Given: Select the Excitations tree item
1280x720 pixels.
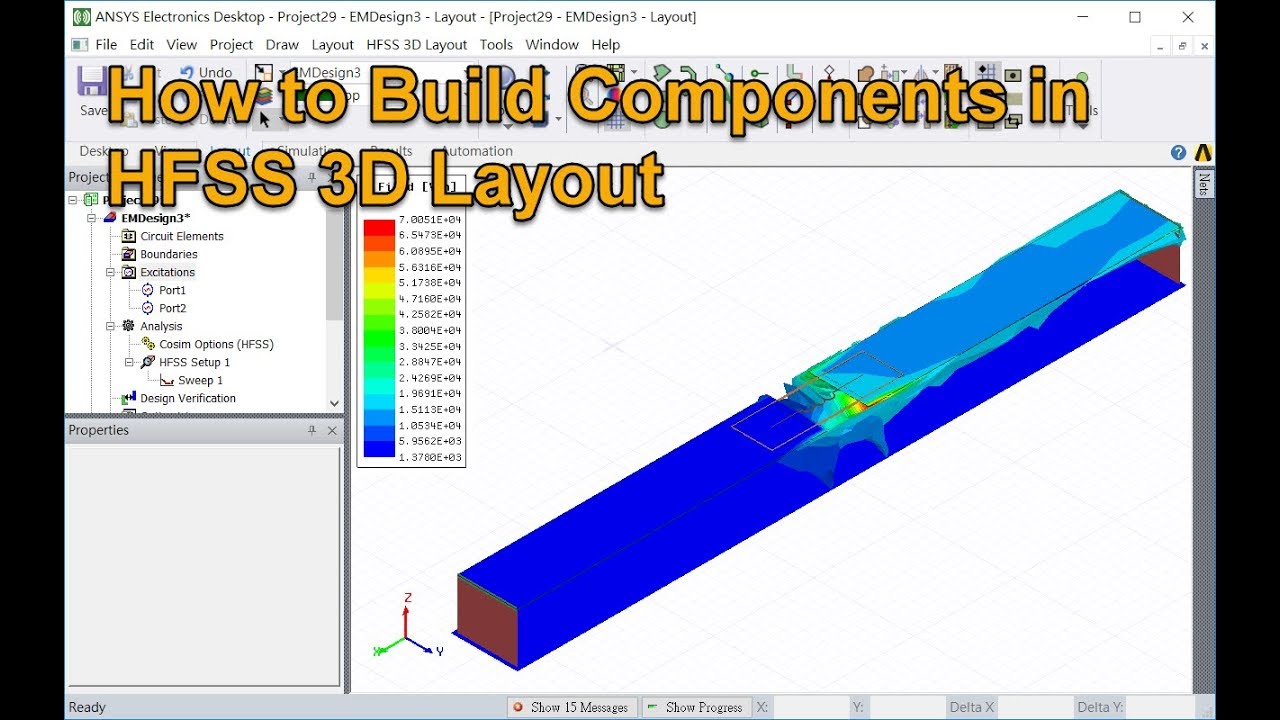Looking at the screenshot, I should 167,272.
